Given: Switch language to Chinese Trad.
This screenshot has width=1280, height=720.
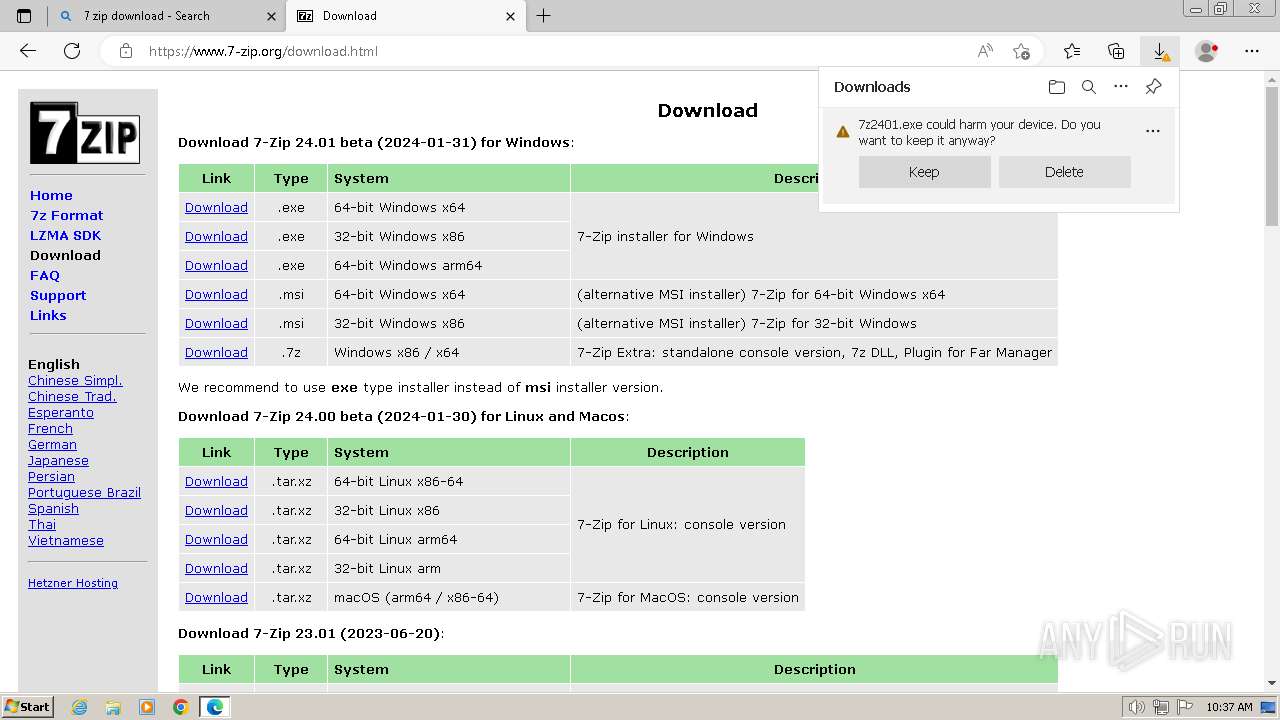Looking at the screenshot, I should 72,396.
